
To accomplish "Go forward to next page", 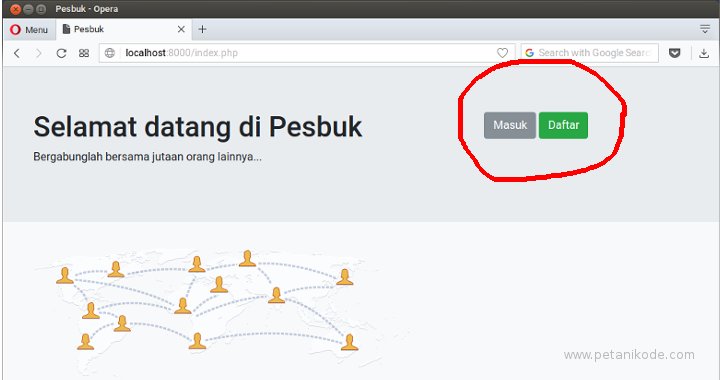I will (x=39, y=53).
